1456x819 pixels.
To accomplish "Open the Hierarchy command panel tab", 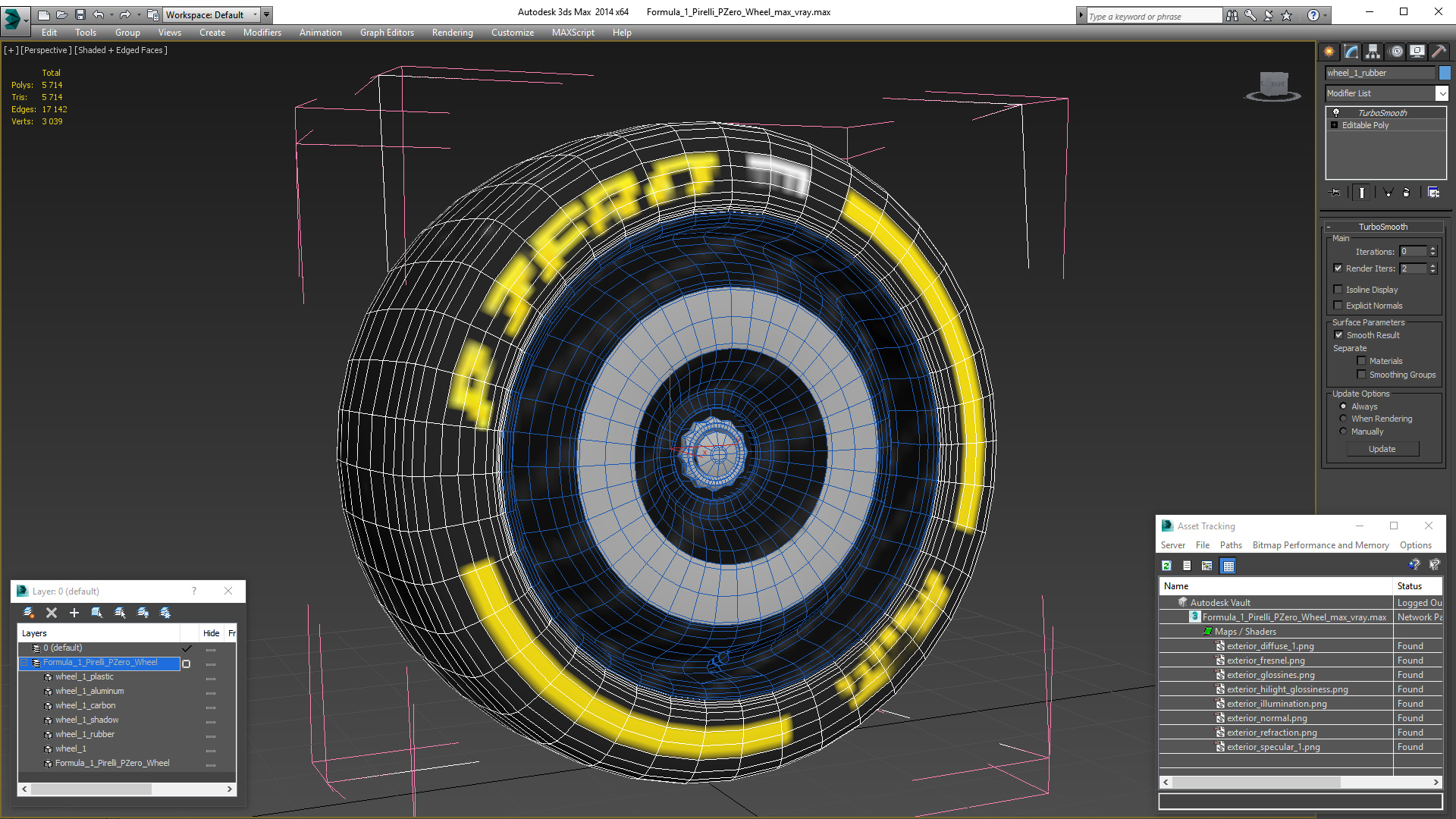I will click(x=1373, y=52).
